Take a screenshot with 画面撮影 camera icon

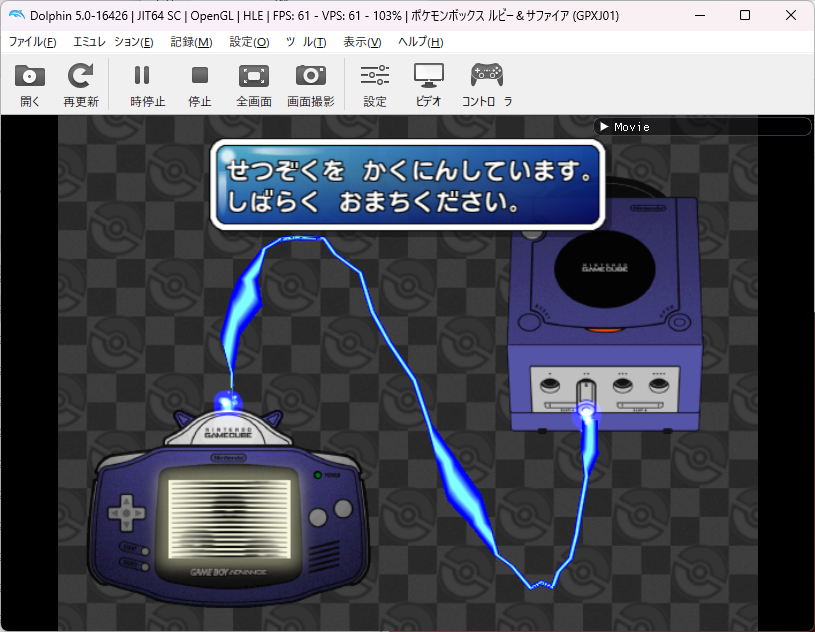[x=310, y=75]
